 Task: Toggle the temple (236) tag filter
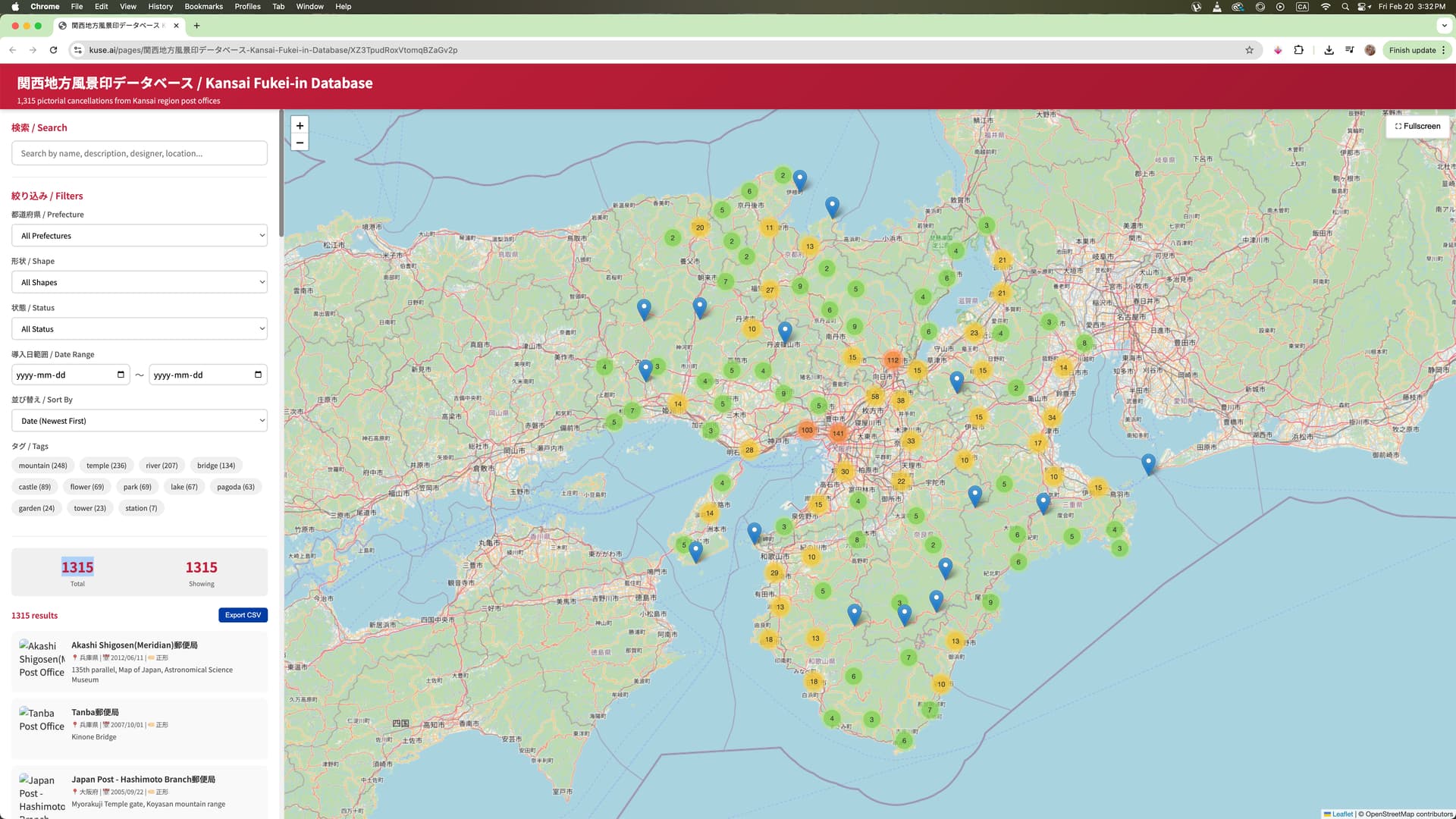[x=106, y=466]
